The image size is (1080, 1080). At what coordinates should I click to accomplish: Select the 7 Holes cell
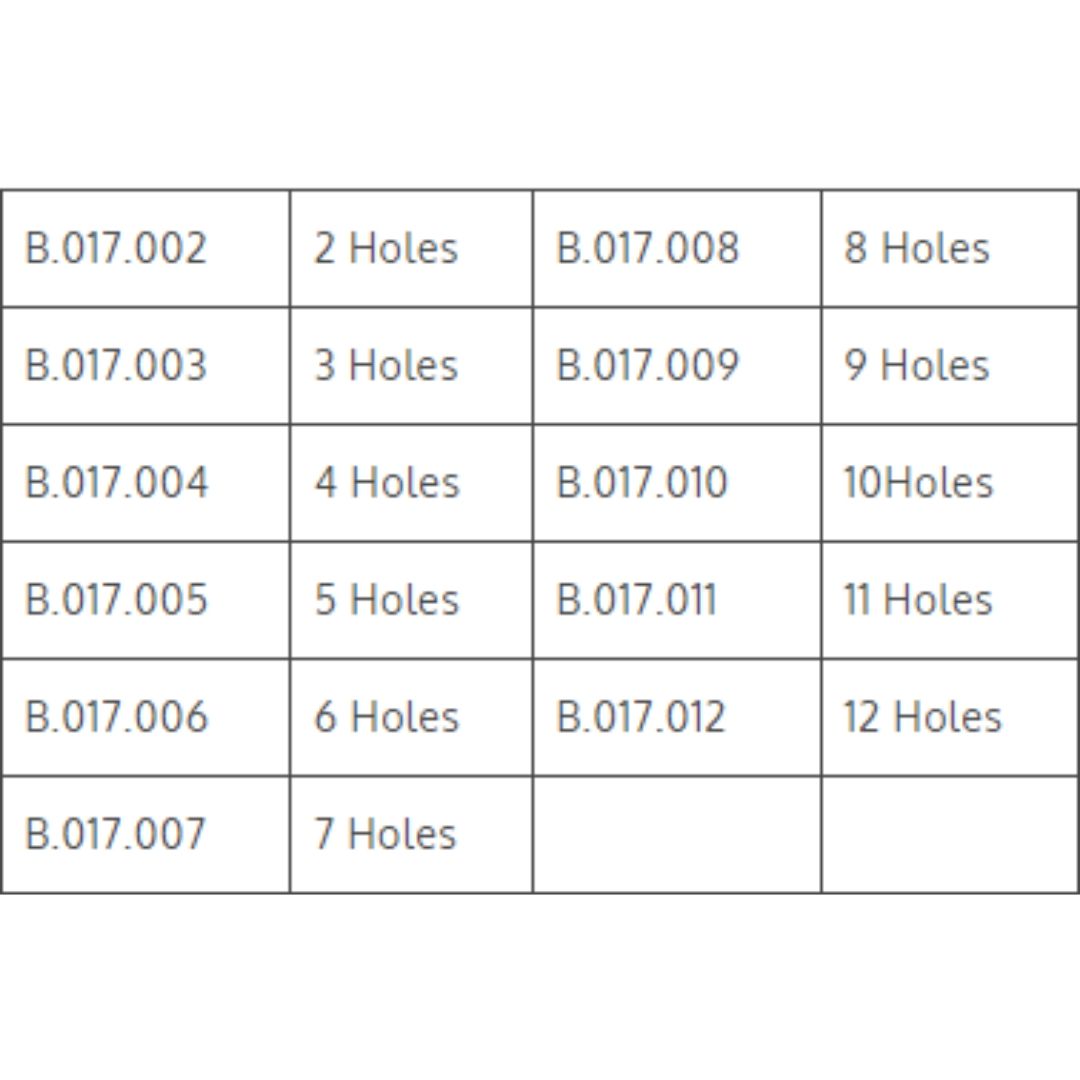coord(386,833)
